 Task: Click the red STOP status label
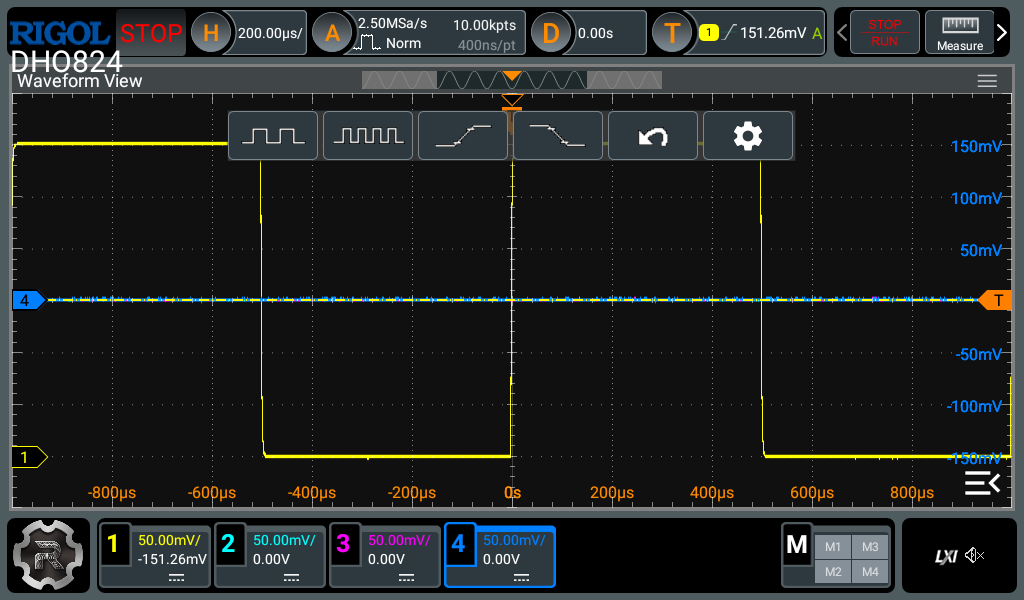(x=151, y=33)
